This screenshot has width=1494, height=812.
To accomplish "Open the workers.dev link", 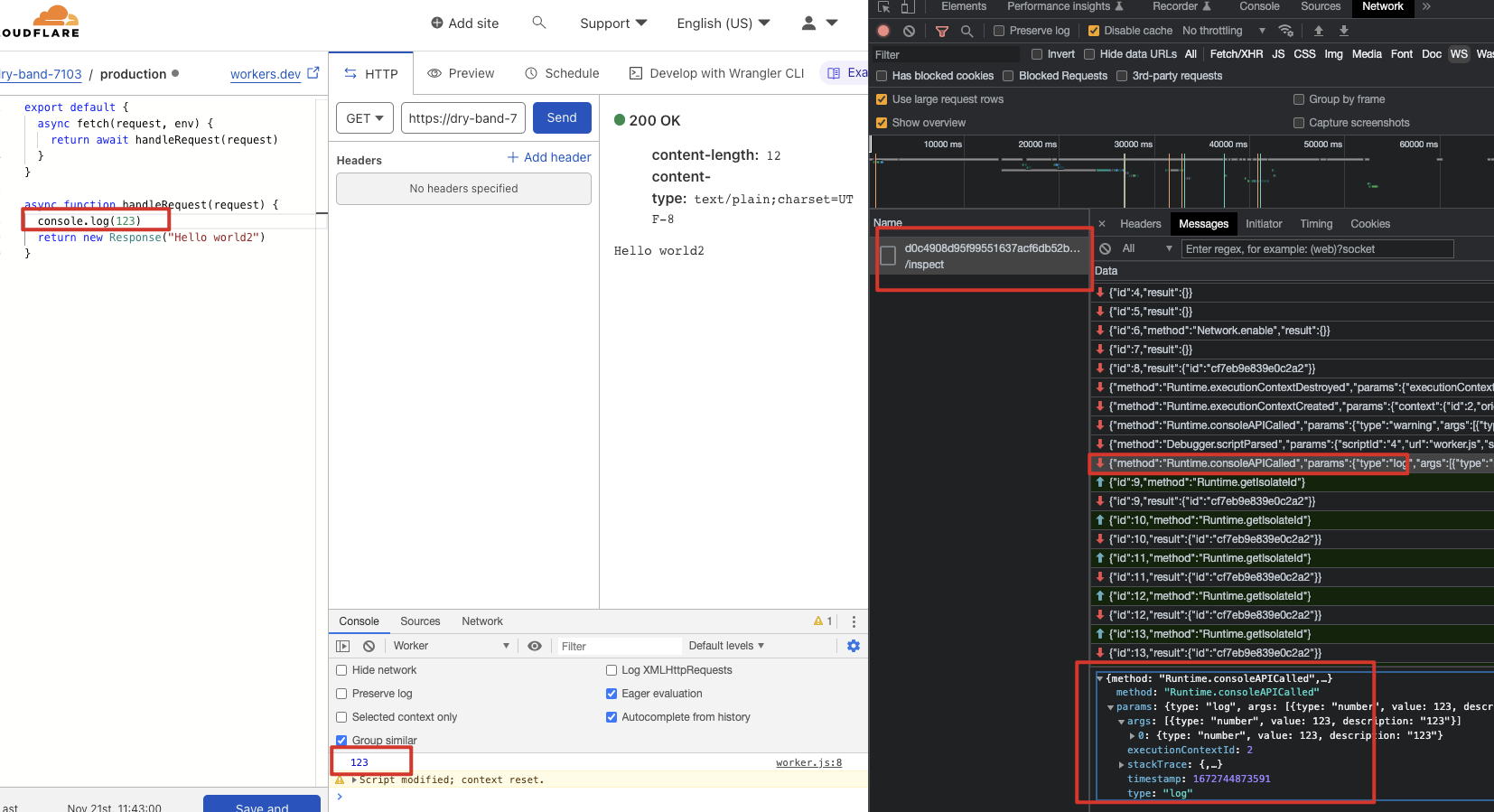I will (266, 74).
